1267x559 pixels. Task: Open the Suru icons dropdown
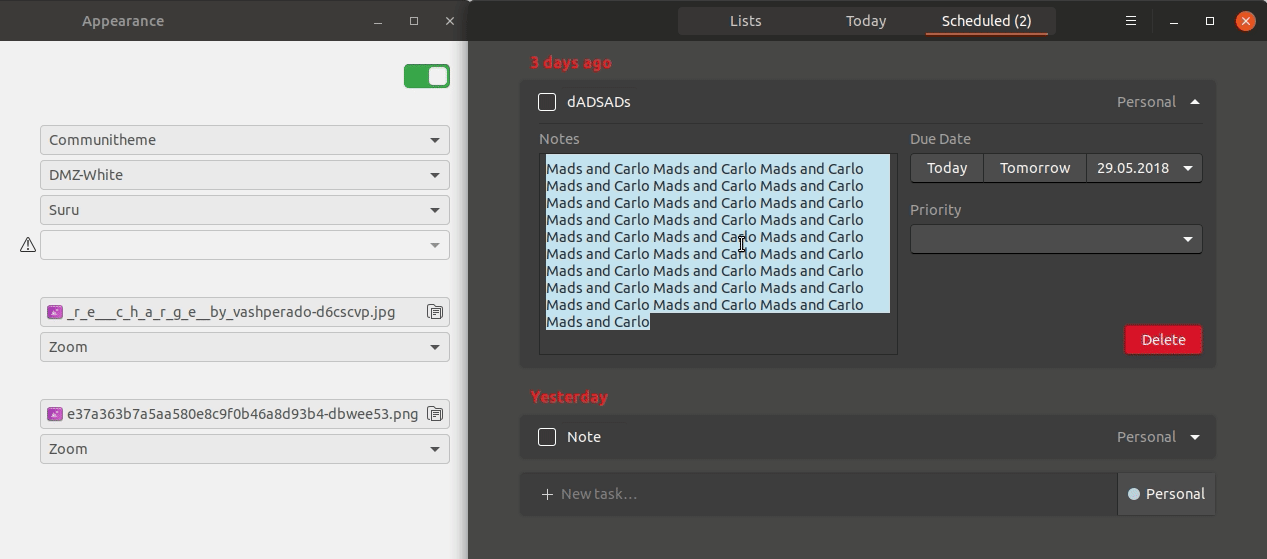click(245, 210)
